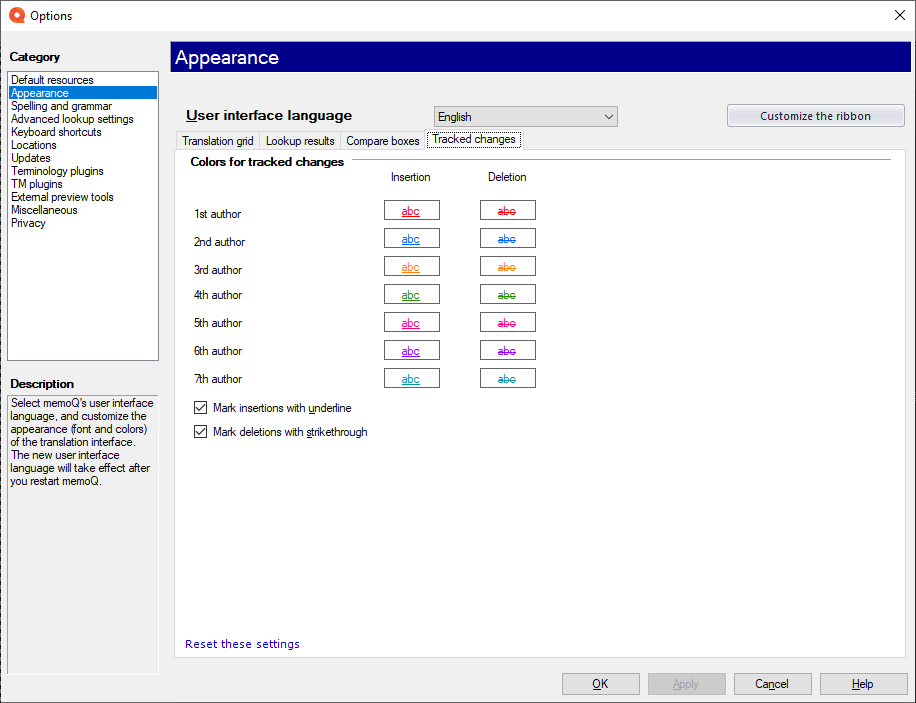Switch to the Lookup results tab

(x=300, y=141)
